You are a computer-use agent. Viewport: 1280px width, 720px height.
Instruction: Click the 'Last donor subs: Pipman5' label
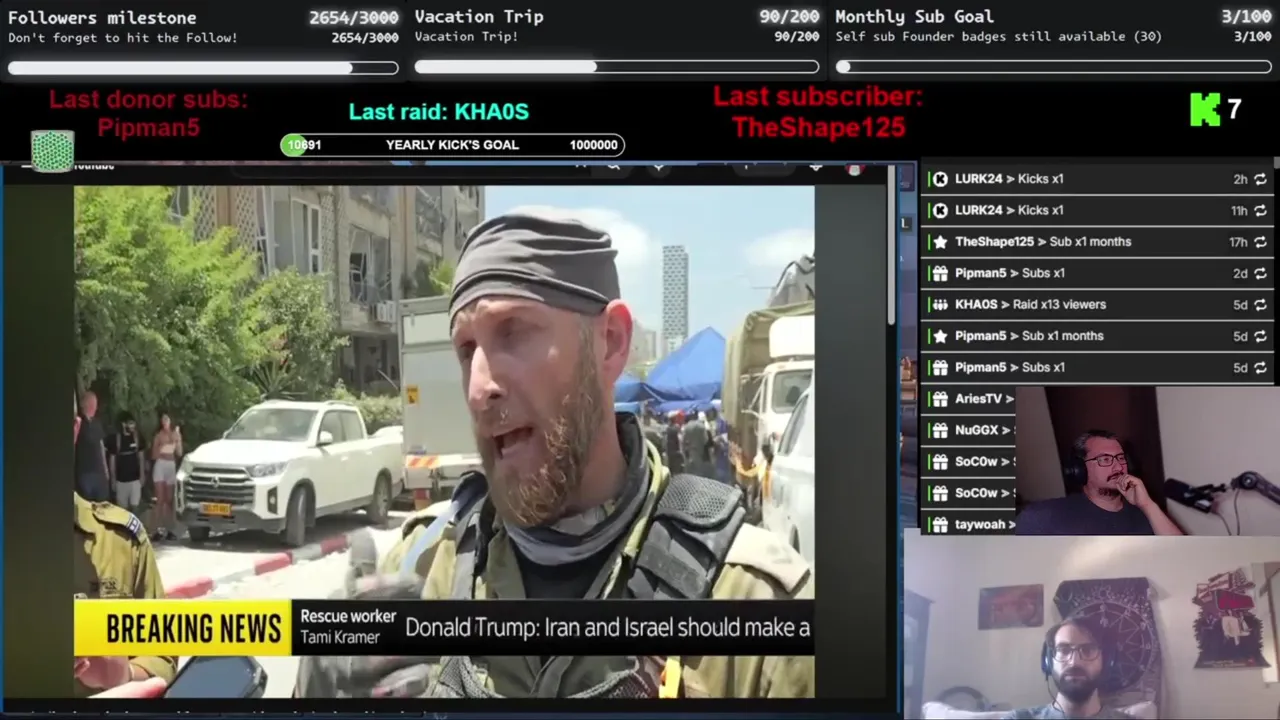pos(148,113)
